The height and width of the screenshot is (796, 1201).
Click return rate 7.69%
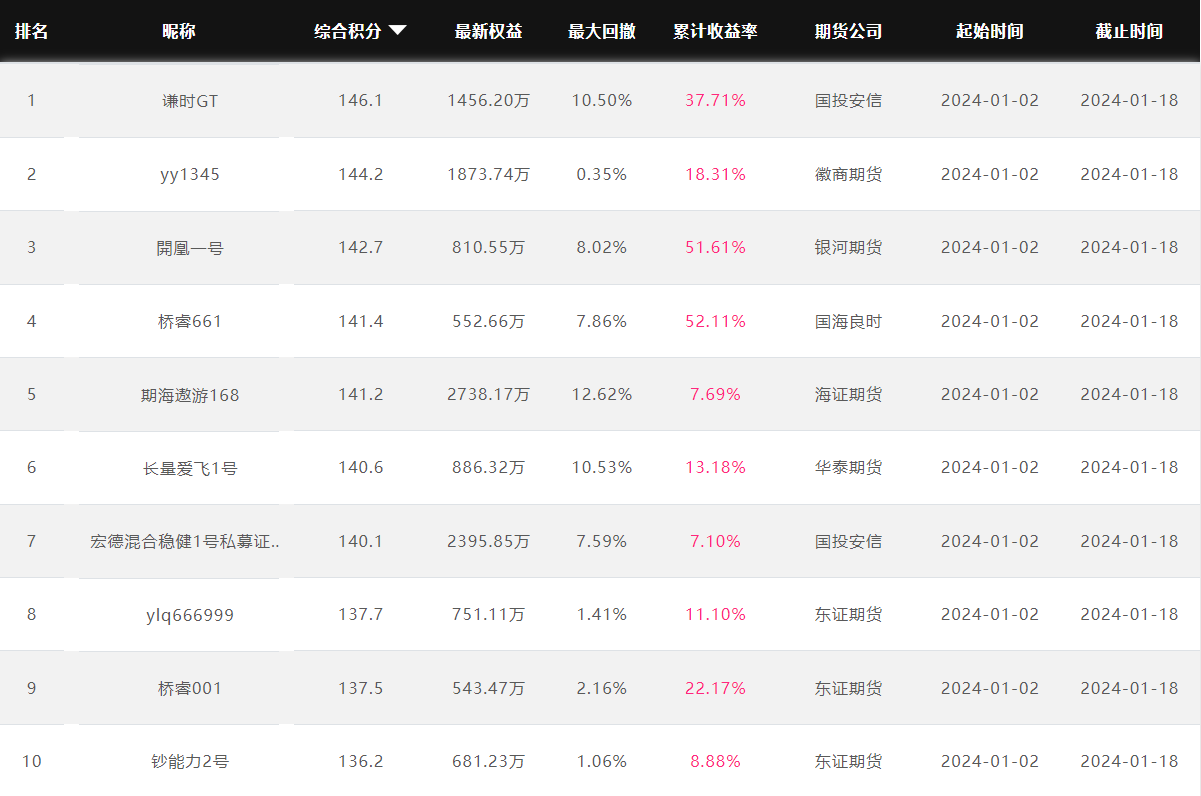pyautogui.click(x=716, y=394)
